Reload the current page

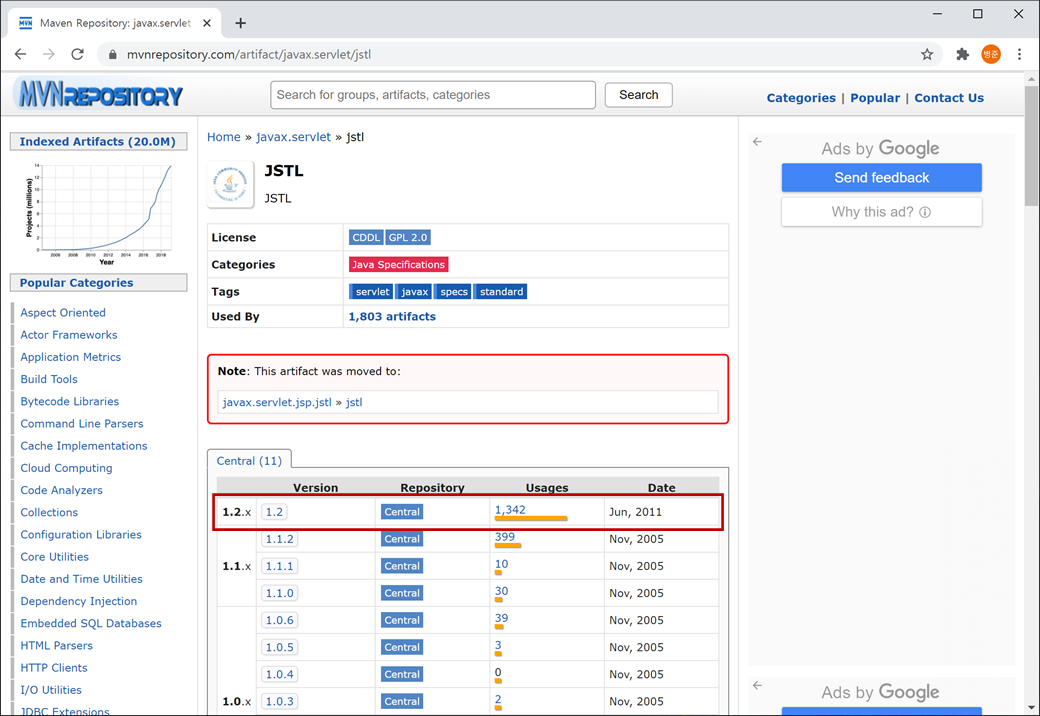coord(78,54)
